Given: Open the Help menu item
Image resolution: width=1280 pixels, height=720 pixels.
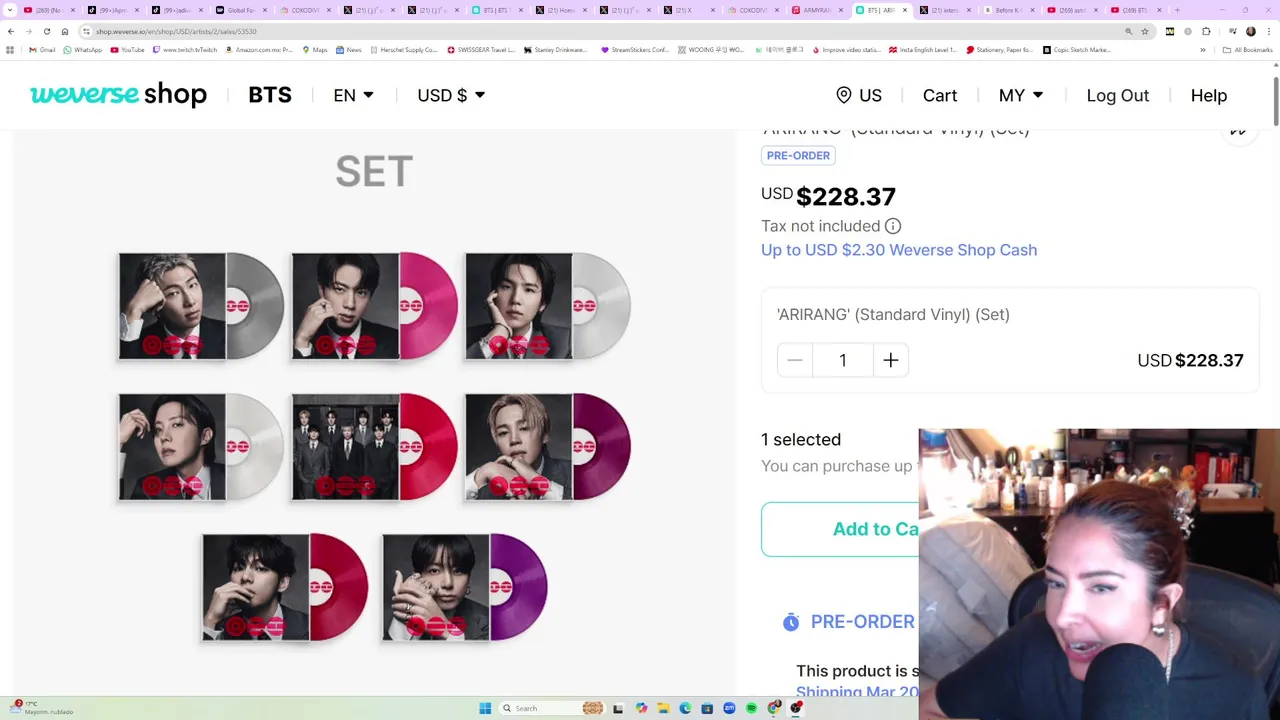Looking at the screenshot, I should [x=1209, y=95].
